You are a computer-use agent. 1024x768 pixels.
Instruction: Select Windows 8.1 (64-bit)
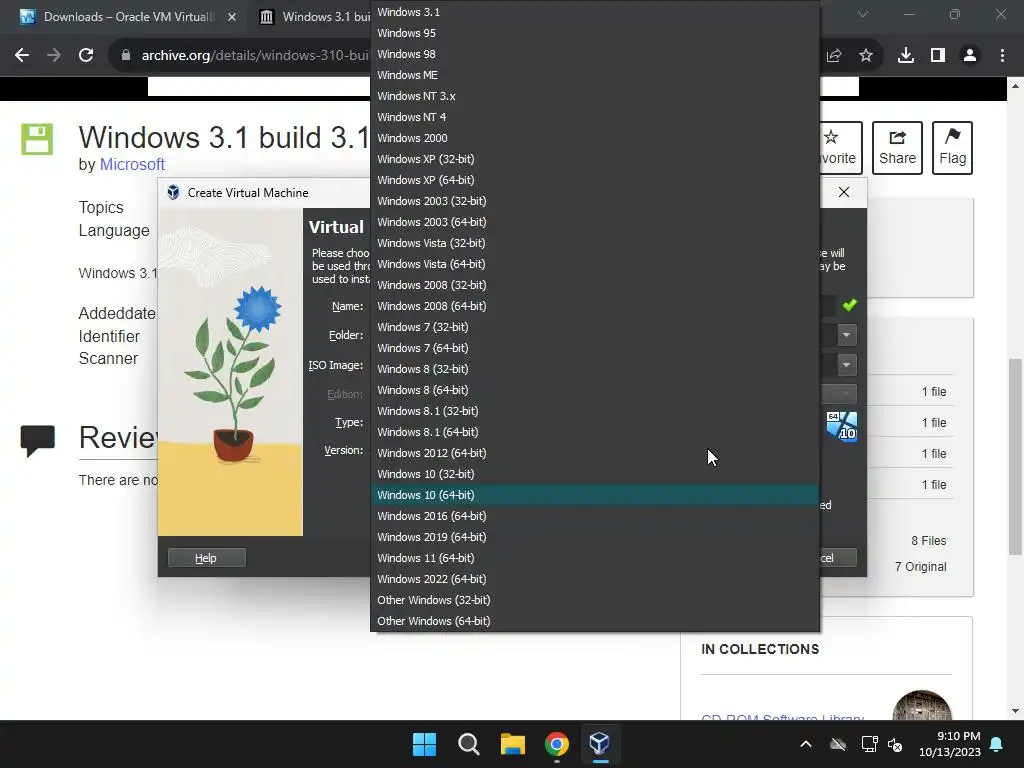tap(594, 432)
